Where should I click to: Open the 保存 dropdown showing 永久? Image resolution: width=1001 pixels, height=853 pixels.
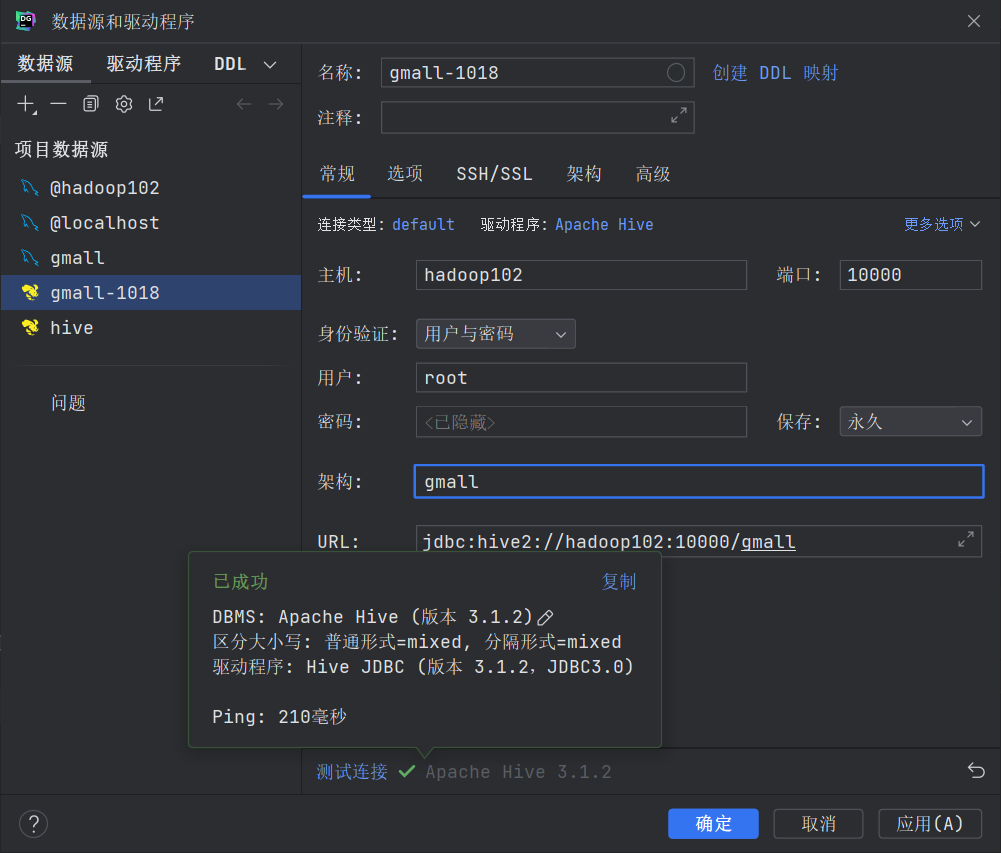pyautogui.click(x=910, y=421)
